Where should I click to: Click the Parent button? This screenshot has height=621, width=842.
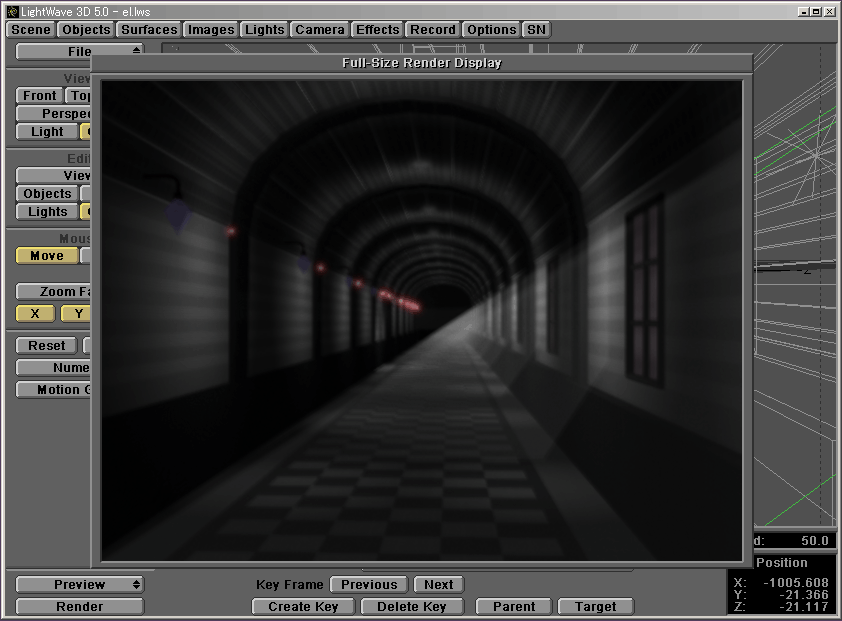[514, 607]
